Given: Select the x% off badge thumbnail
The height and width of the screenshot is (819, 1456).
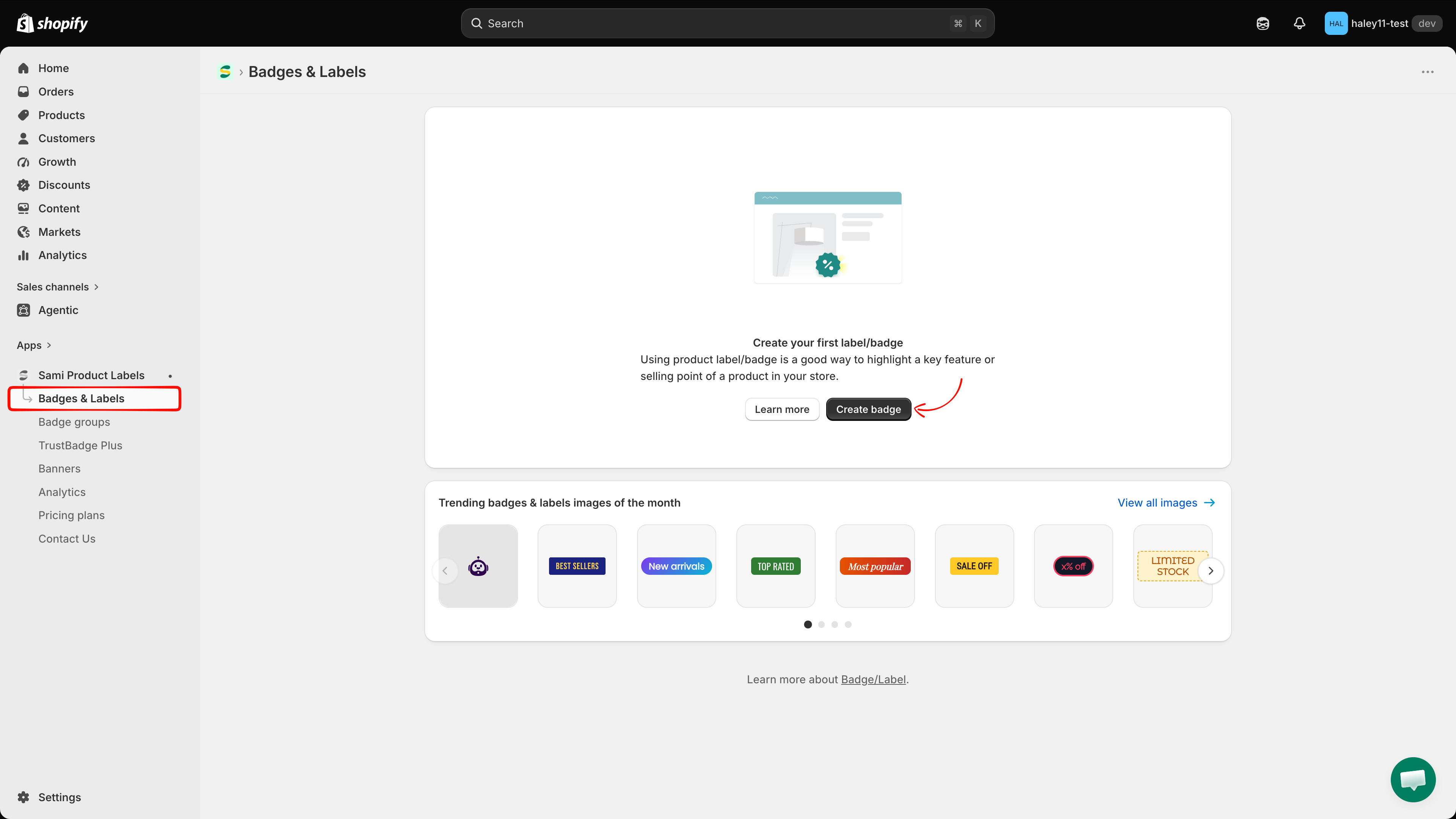Looking at the screenshot, I should pyautogui.click(x=1073, y=566).
